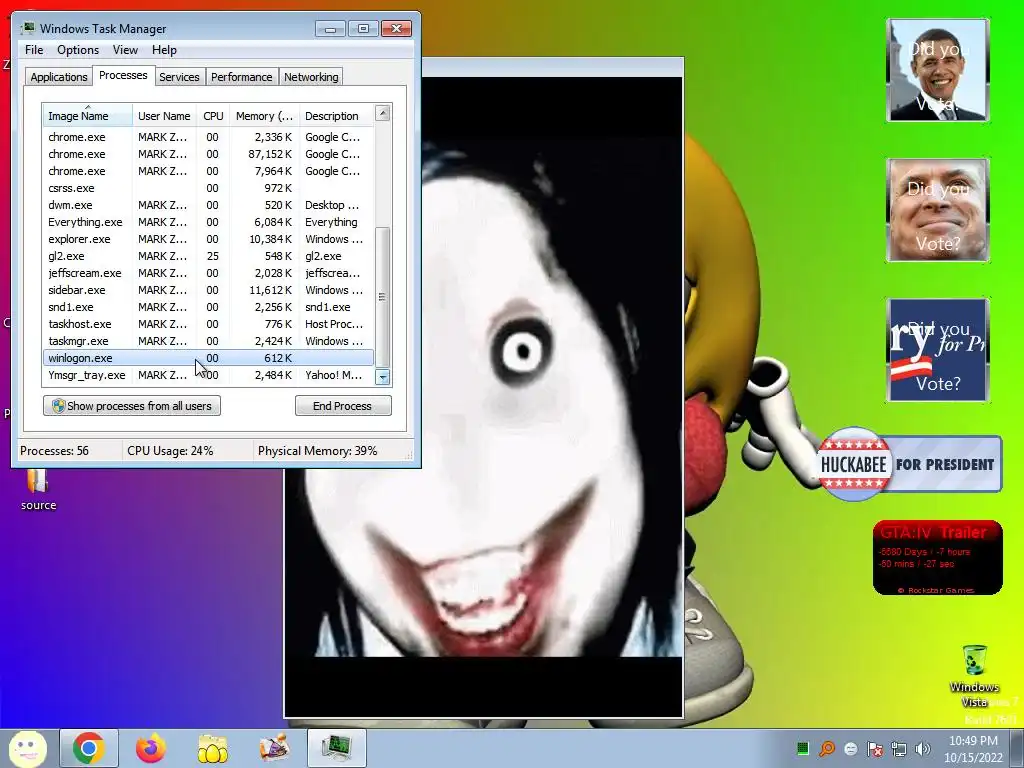Viewport: 1024px width, 768px height.
Task: Sort by the Image Name column header
Action: pos(88,116)
